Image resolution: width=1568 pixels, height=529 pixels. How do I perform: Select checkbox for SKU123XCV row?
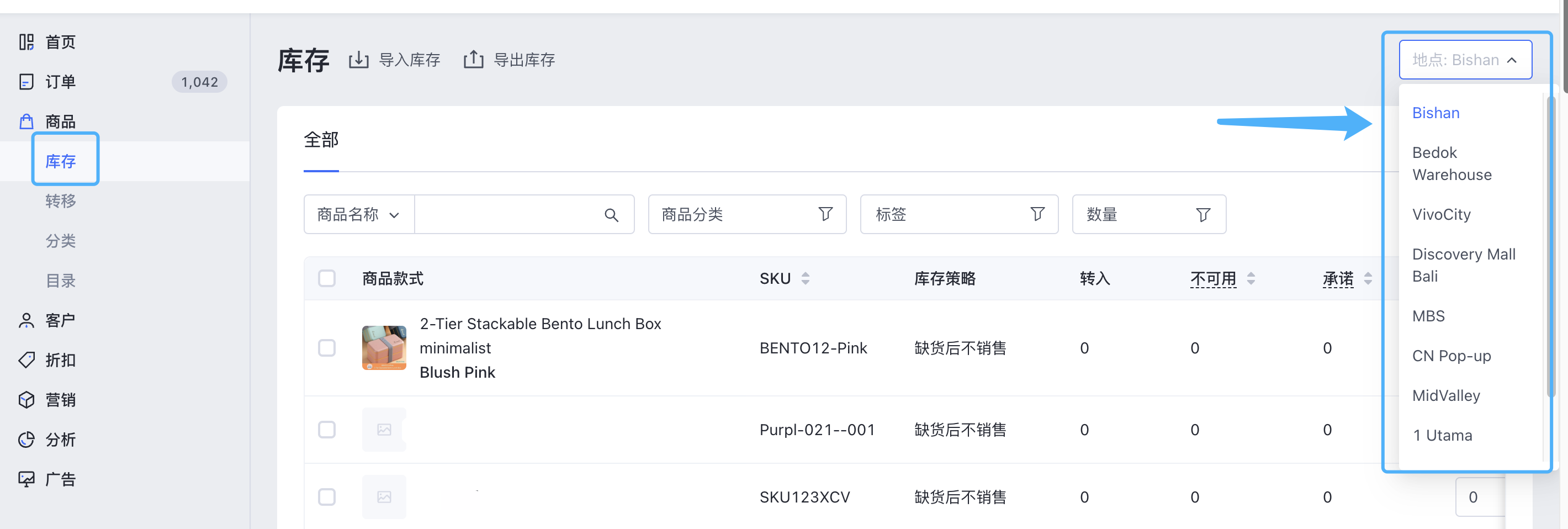click(x=327, y=497)
